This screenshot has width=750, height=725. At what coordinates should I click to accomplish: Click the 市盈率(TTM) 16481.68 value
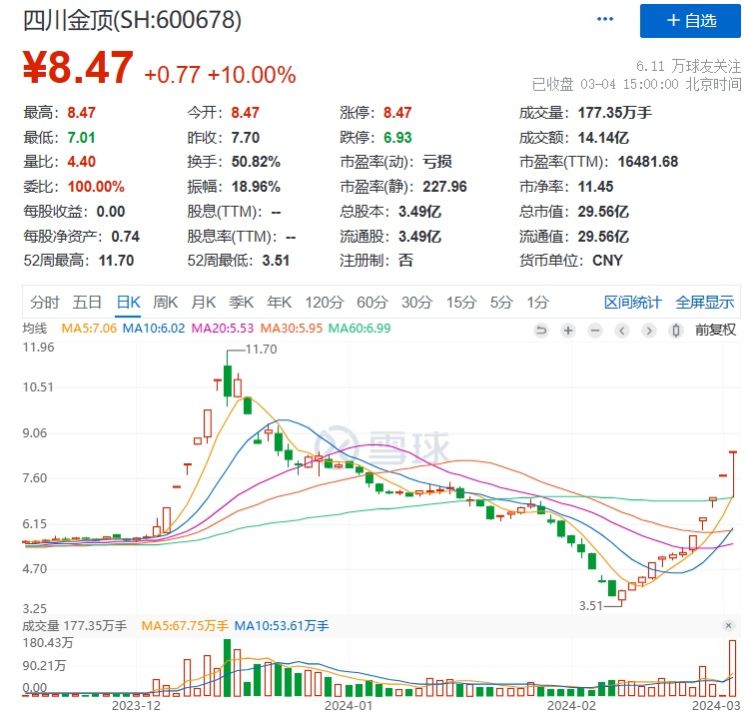[x=648, y=162]
